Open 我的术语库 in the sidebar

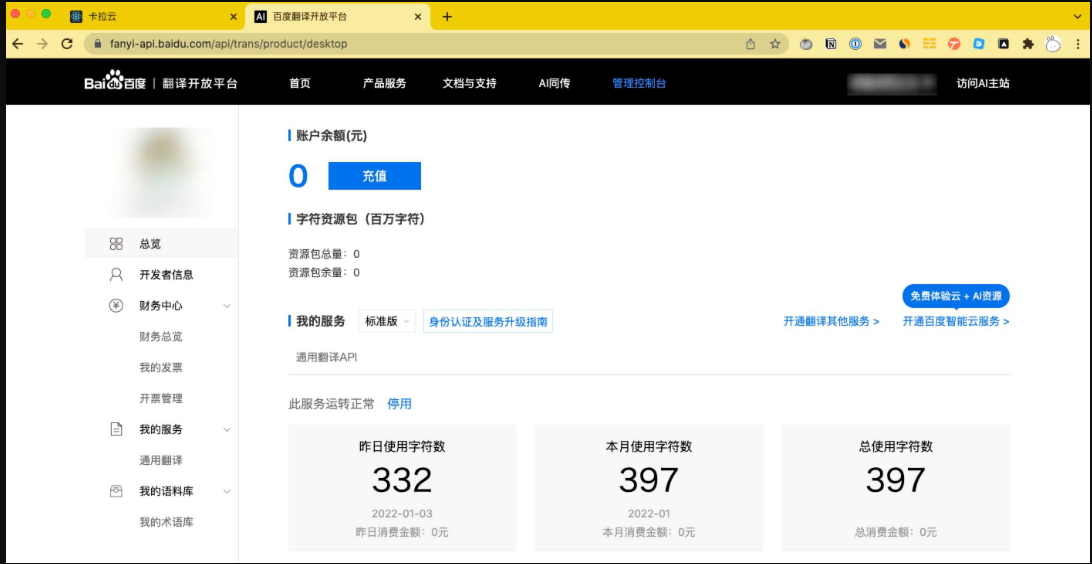(x=166, y=522)
